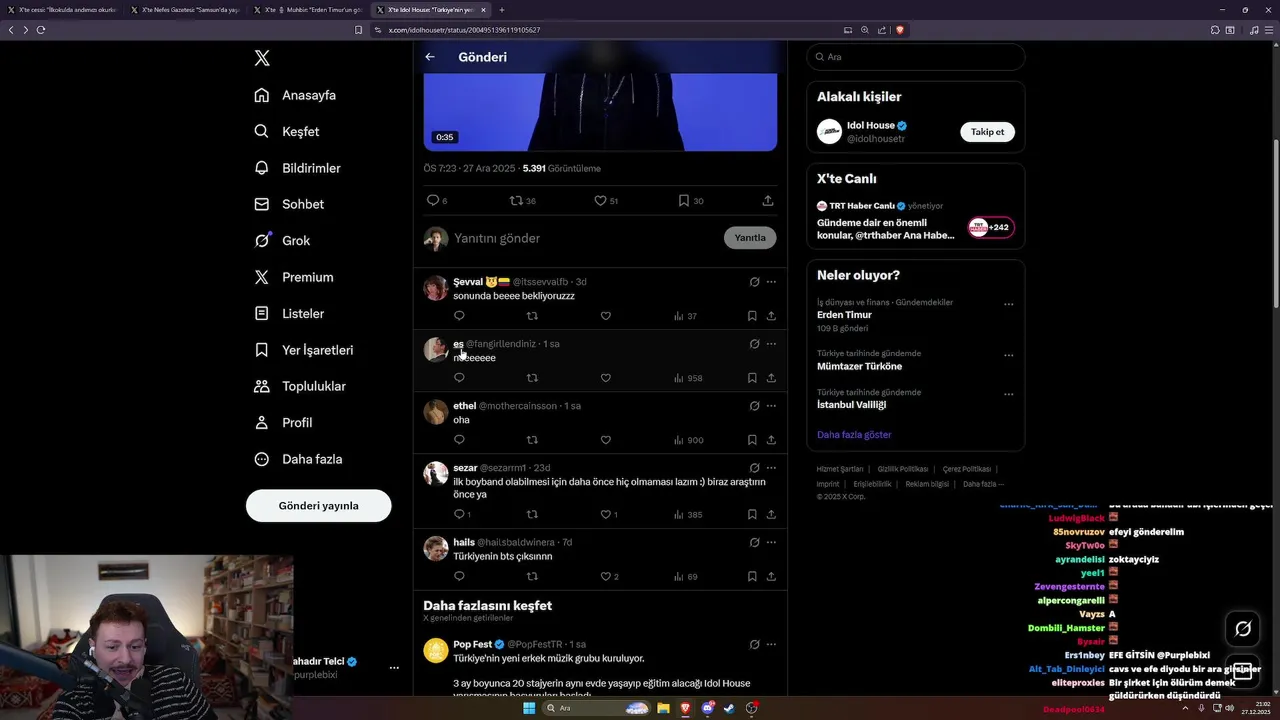This screenshot has width=1280, height=720.
Task: Open Steam from the taskbar
Action: tap(729, 708)
